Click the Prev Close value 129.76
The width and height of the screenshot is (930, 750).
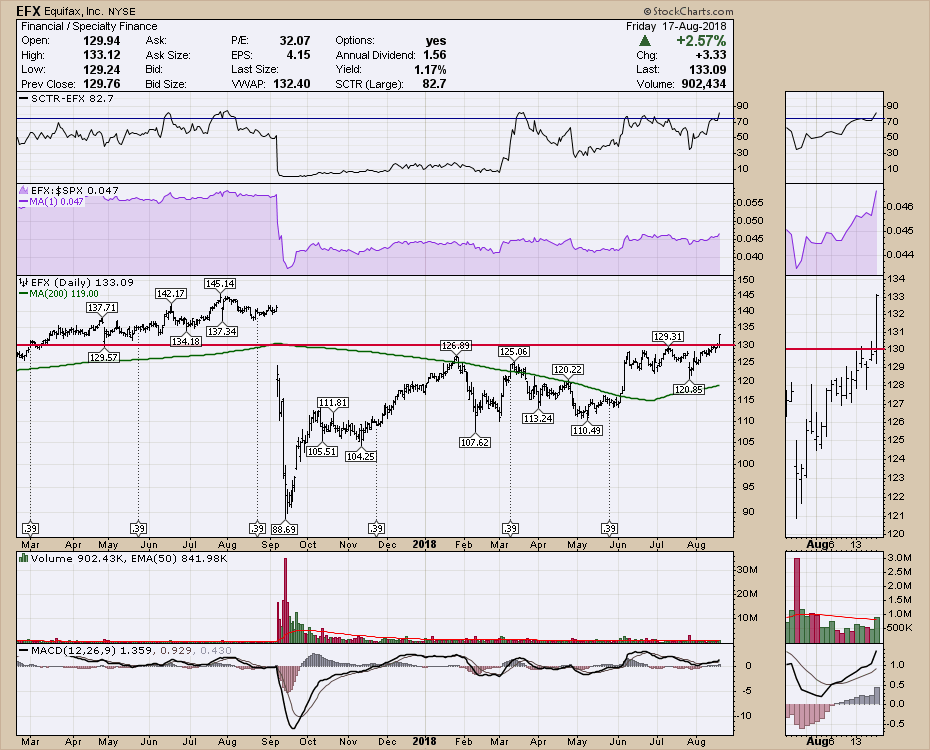pyautogui.click(x=101, y=84)
